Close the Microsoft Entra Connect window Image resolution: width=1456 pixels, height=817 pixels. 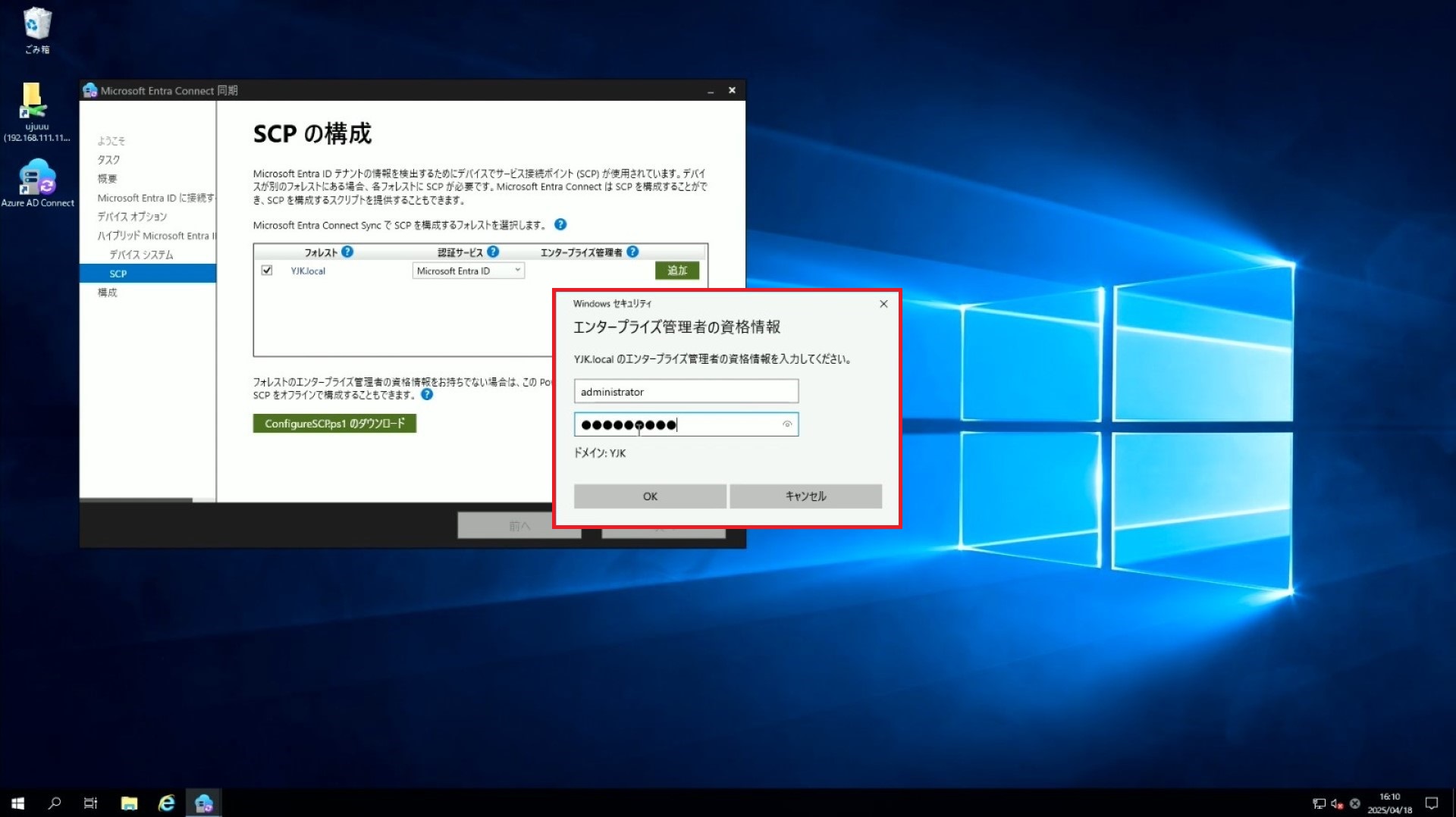[x=732, y=90]
